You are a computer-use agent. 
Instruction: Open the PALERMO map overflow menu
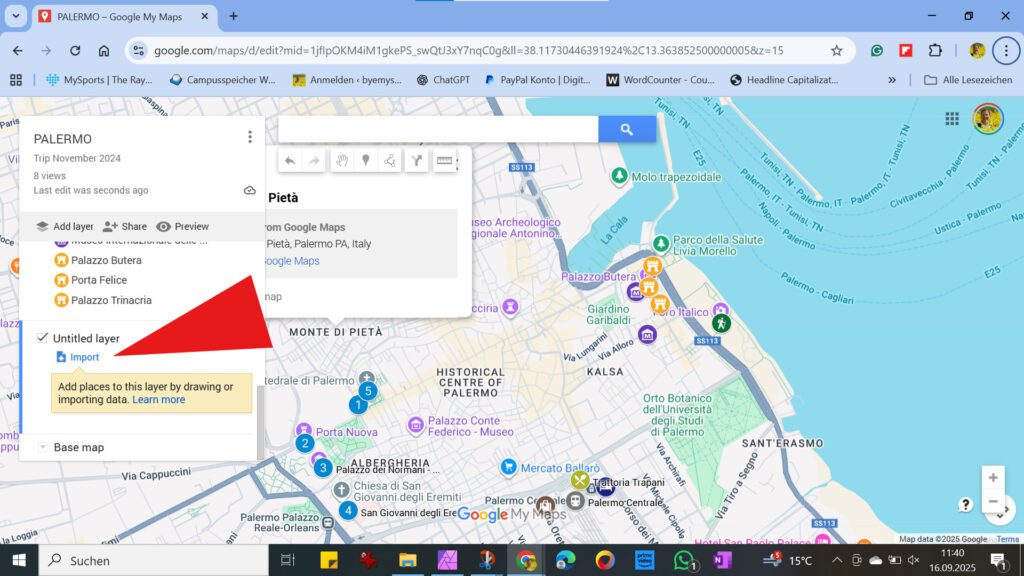point(249,137)
